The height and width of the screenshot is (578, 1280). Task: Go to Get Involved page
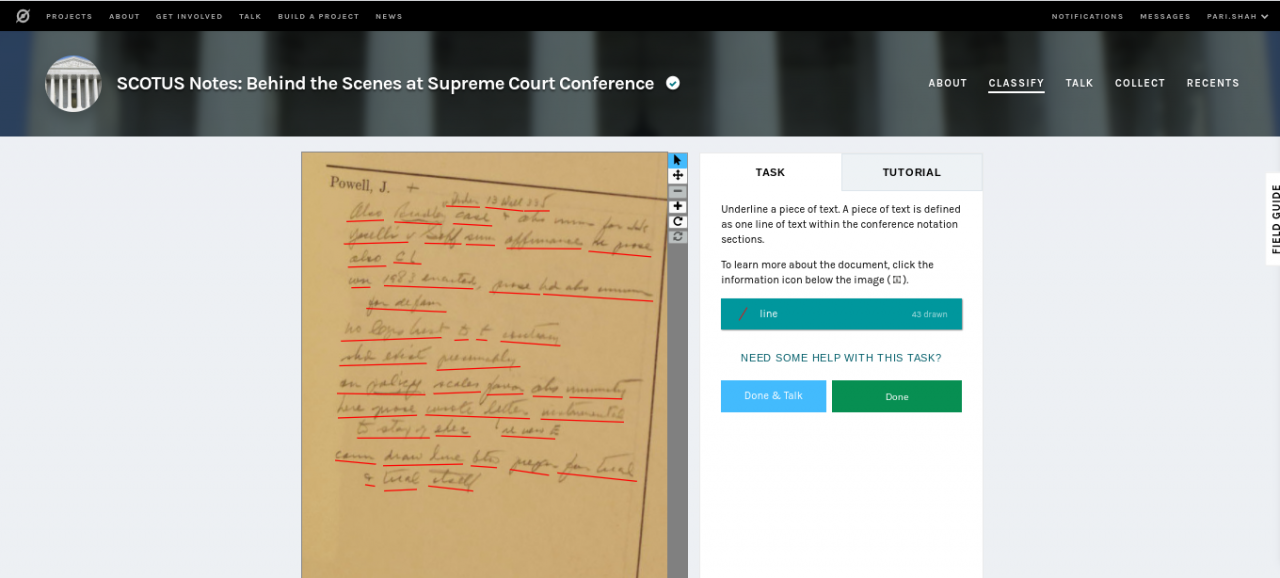tap(189, 16)
